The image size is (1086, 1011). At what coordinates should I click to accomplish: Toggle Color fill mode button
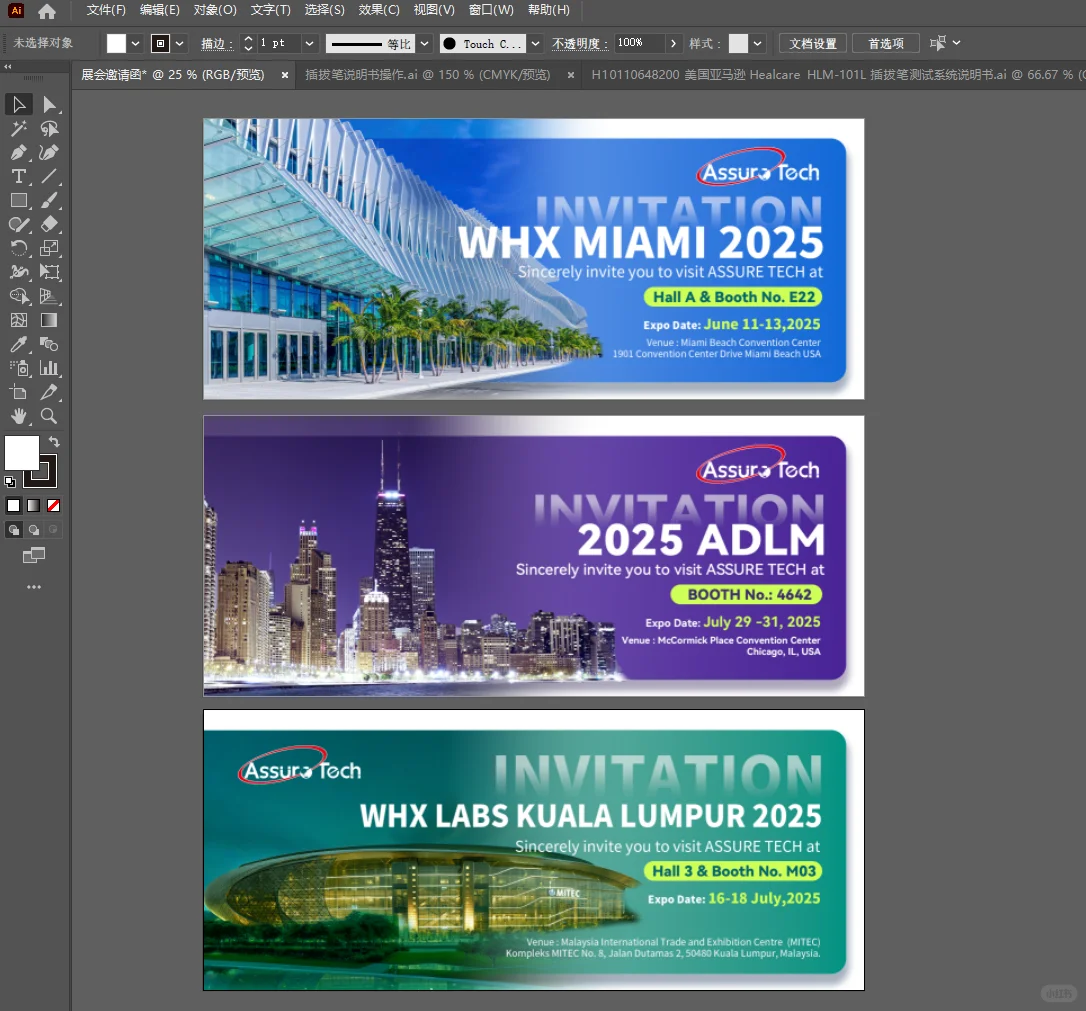(13, 506)
